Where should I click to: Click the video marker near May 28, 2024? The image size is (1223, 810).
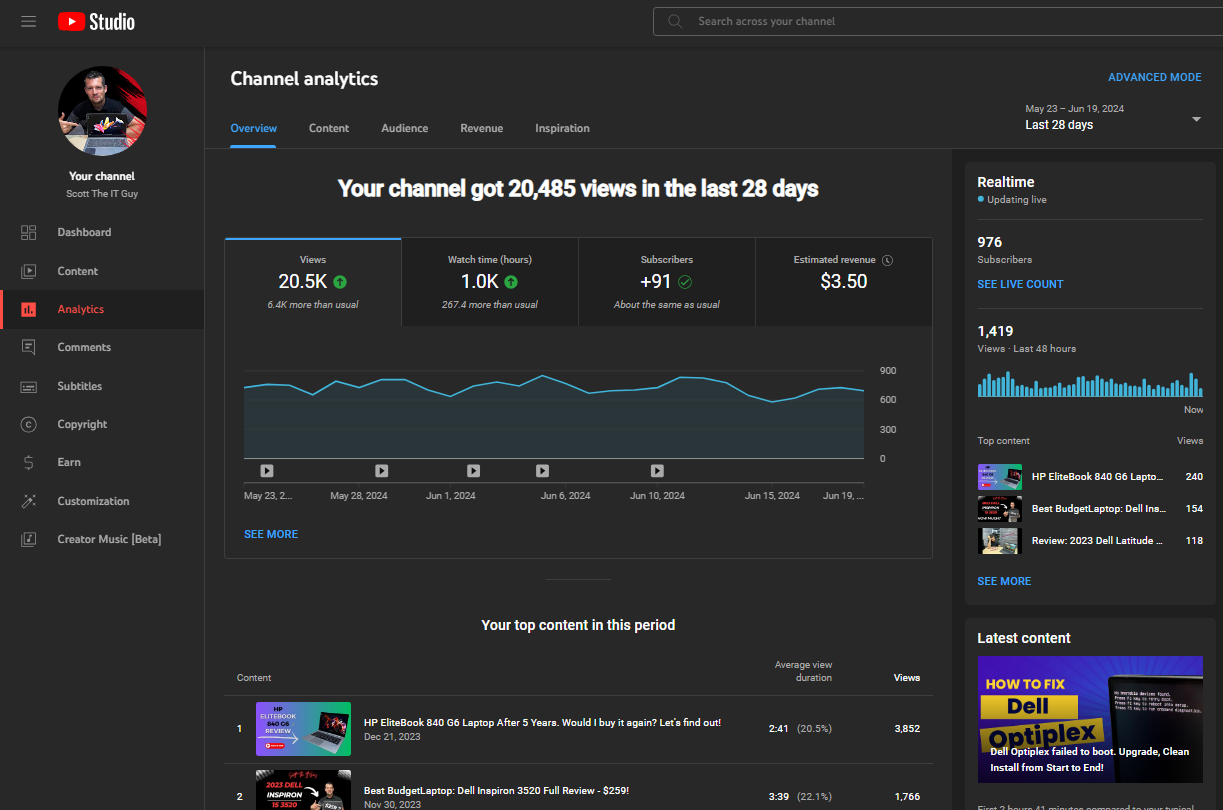click(x=381, y=471)
